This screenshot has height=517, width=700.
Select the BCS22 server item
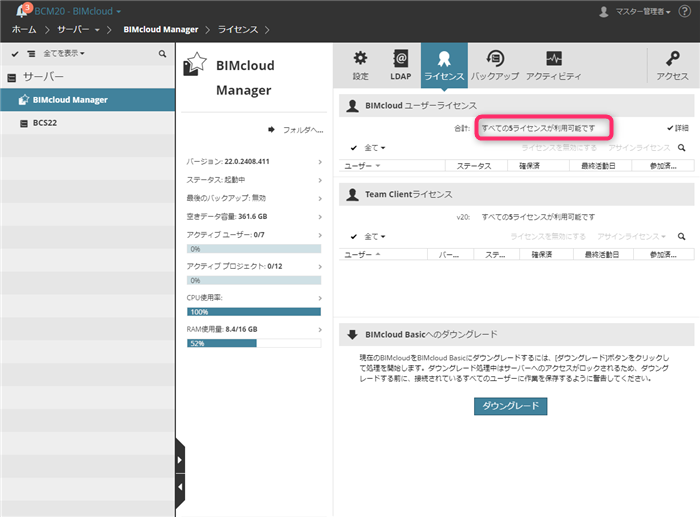(x=88, y=123)
